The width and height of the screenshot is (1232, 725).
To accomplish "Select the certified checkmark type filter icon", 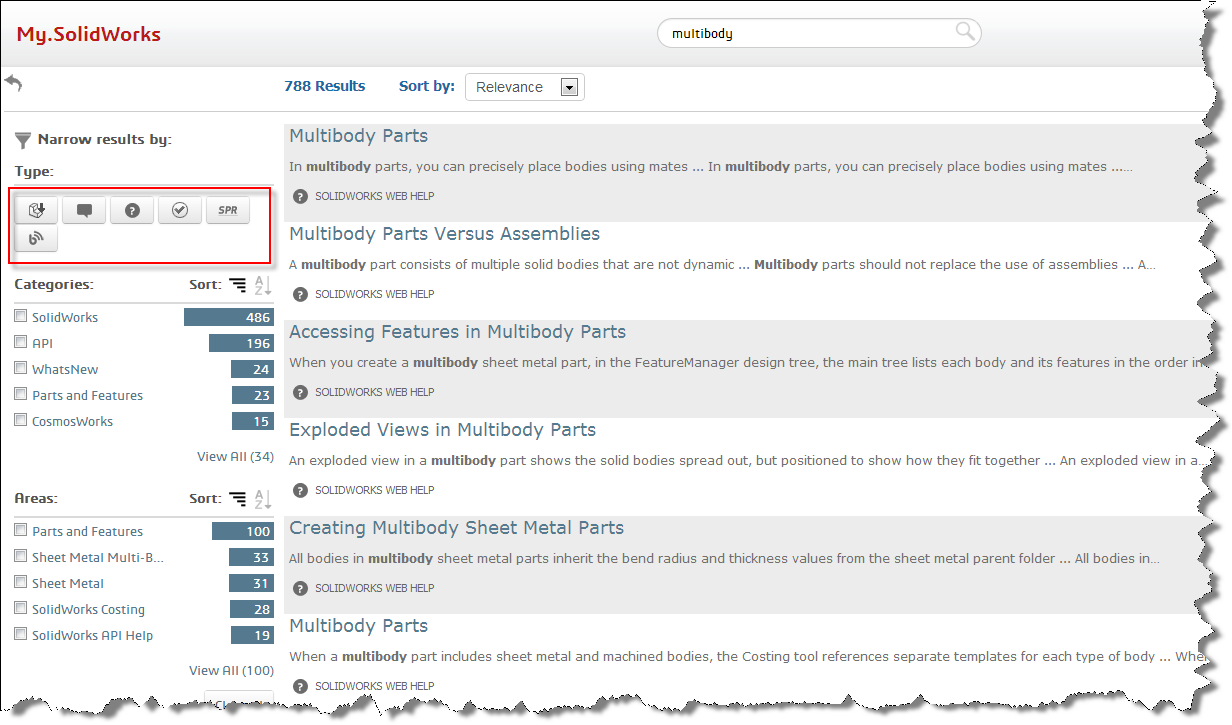I will click(179, 210).
